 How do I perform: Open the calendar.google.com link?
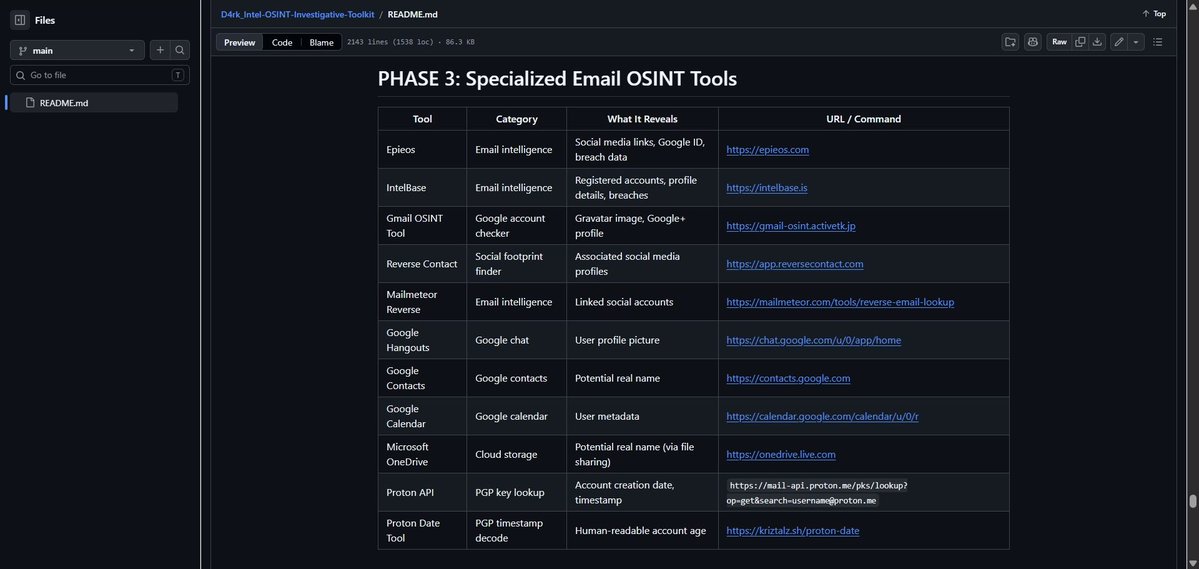[x=822, y=417]
